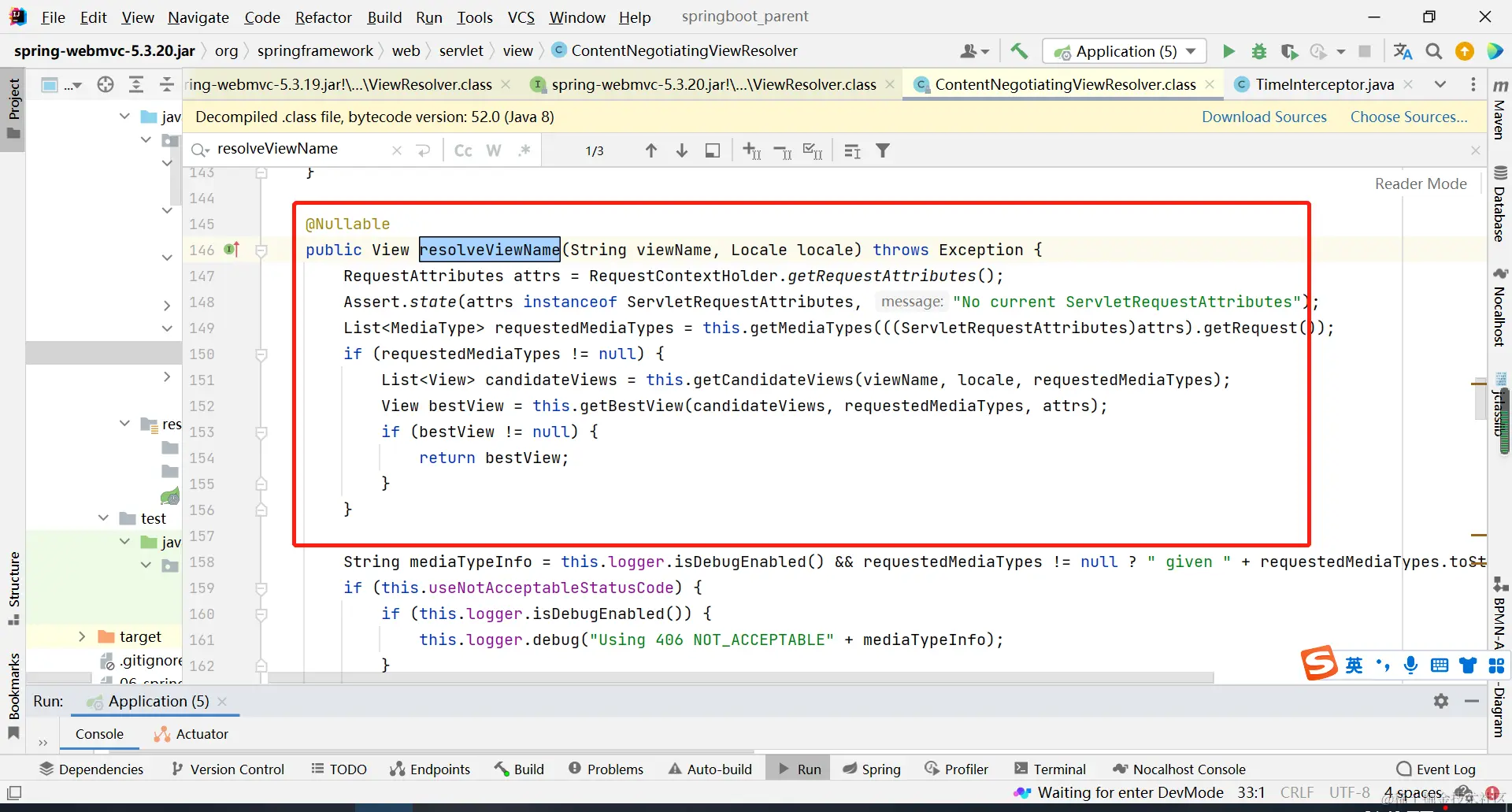Viewport: 1512px width, 812px height.
Task: Go to next search occurrence arrow
Action: pos(682,150)
